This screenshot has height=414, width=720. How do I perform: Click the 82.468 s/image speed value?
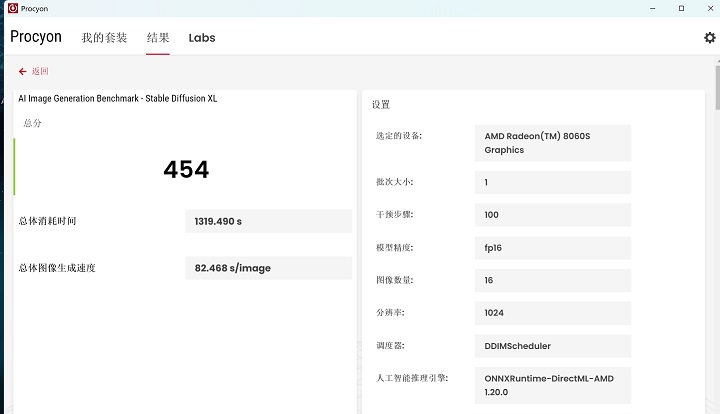pos(269,268)
